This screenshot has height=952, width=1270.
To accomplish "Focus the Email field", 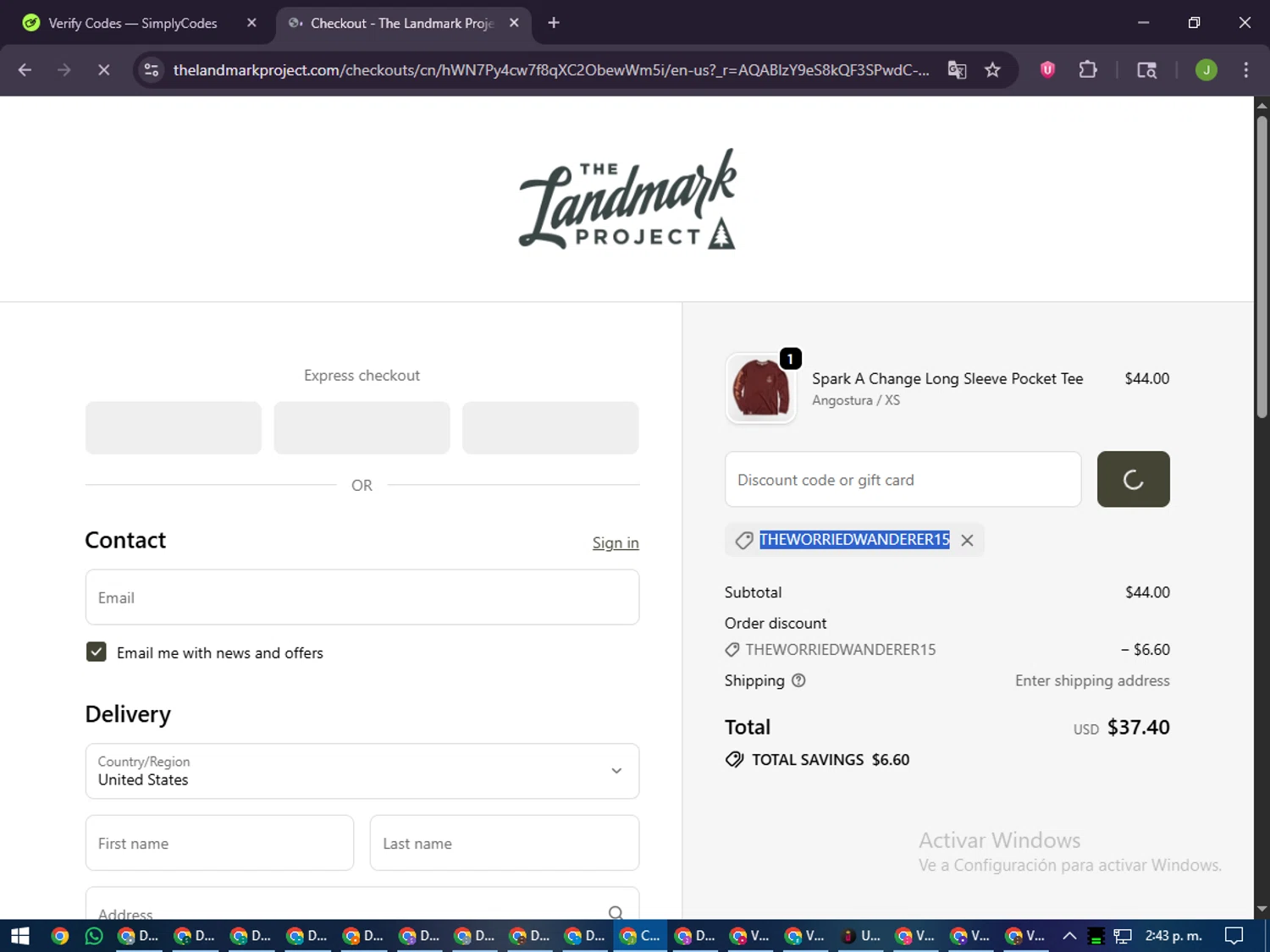I will click(362, 597).
